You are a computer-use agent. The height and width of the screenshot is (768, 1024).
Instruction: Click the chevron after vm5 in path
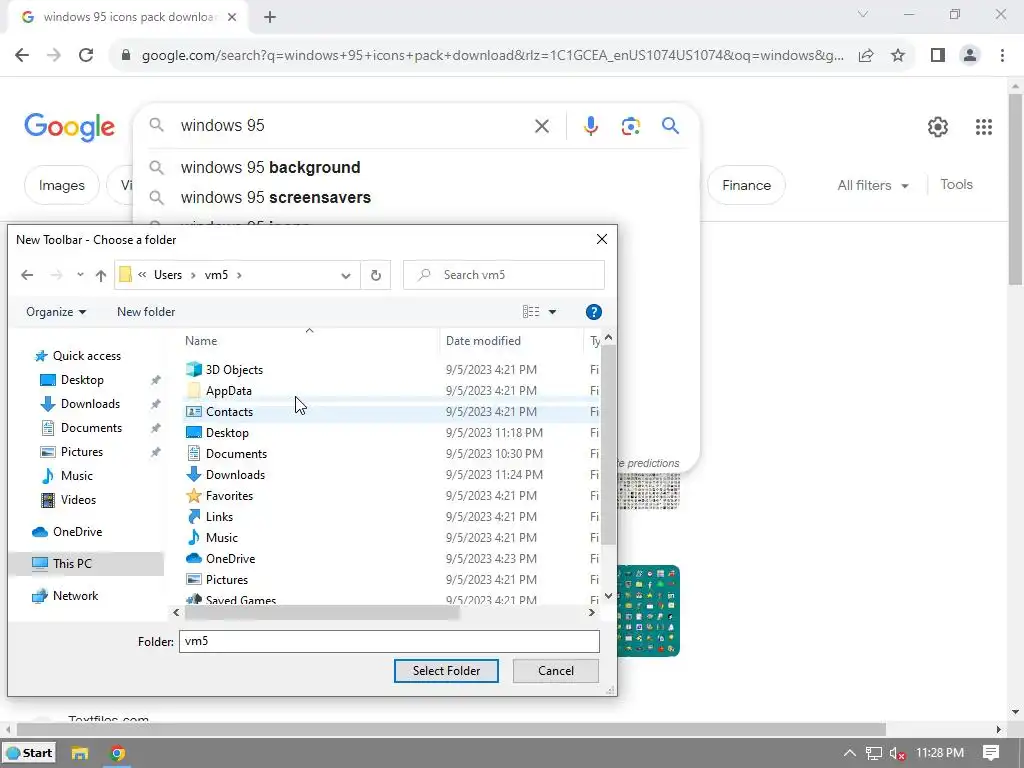click(239, 275)
